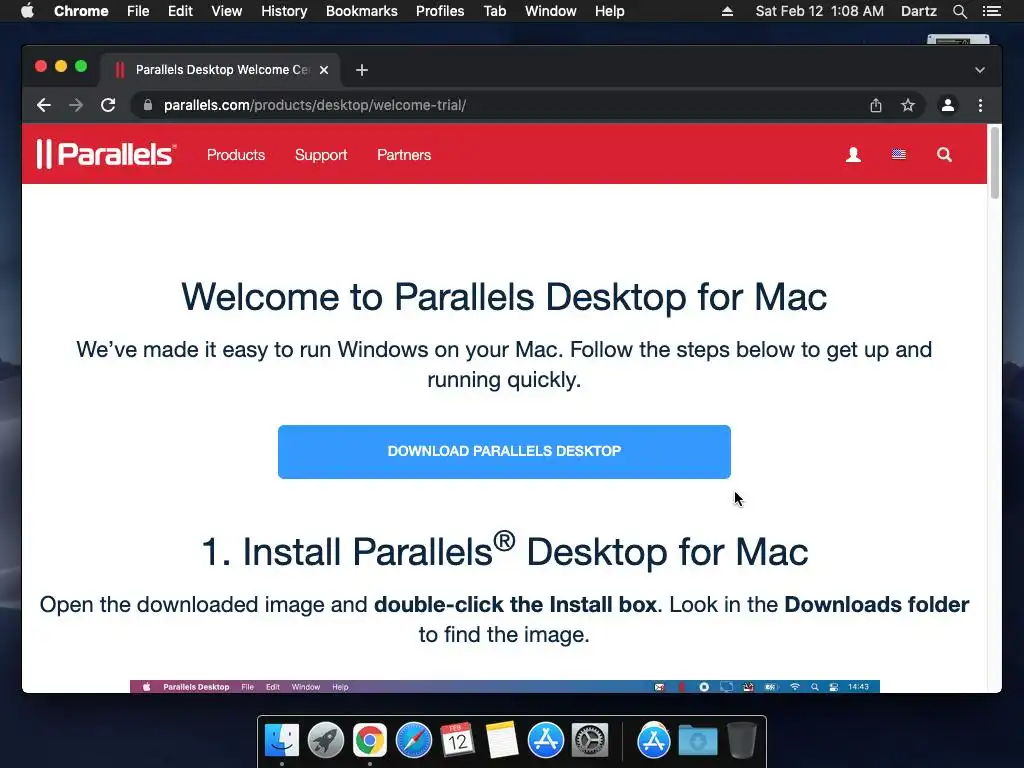Click Download Parallels Desktop button

click(504, 452)
